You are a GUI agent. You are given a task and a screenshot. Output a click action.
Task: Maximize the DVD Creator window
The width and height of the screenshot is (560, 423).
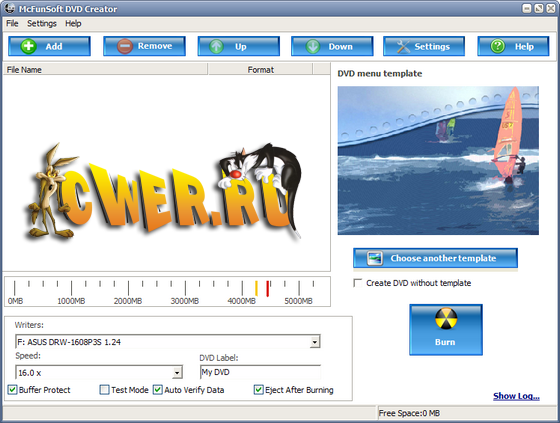(539, 9)
